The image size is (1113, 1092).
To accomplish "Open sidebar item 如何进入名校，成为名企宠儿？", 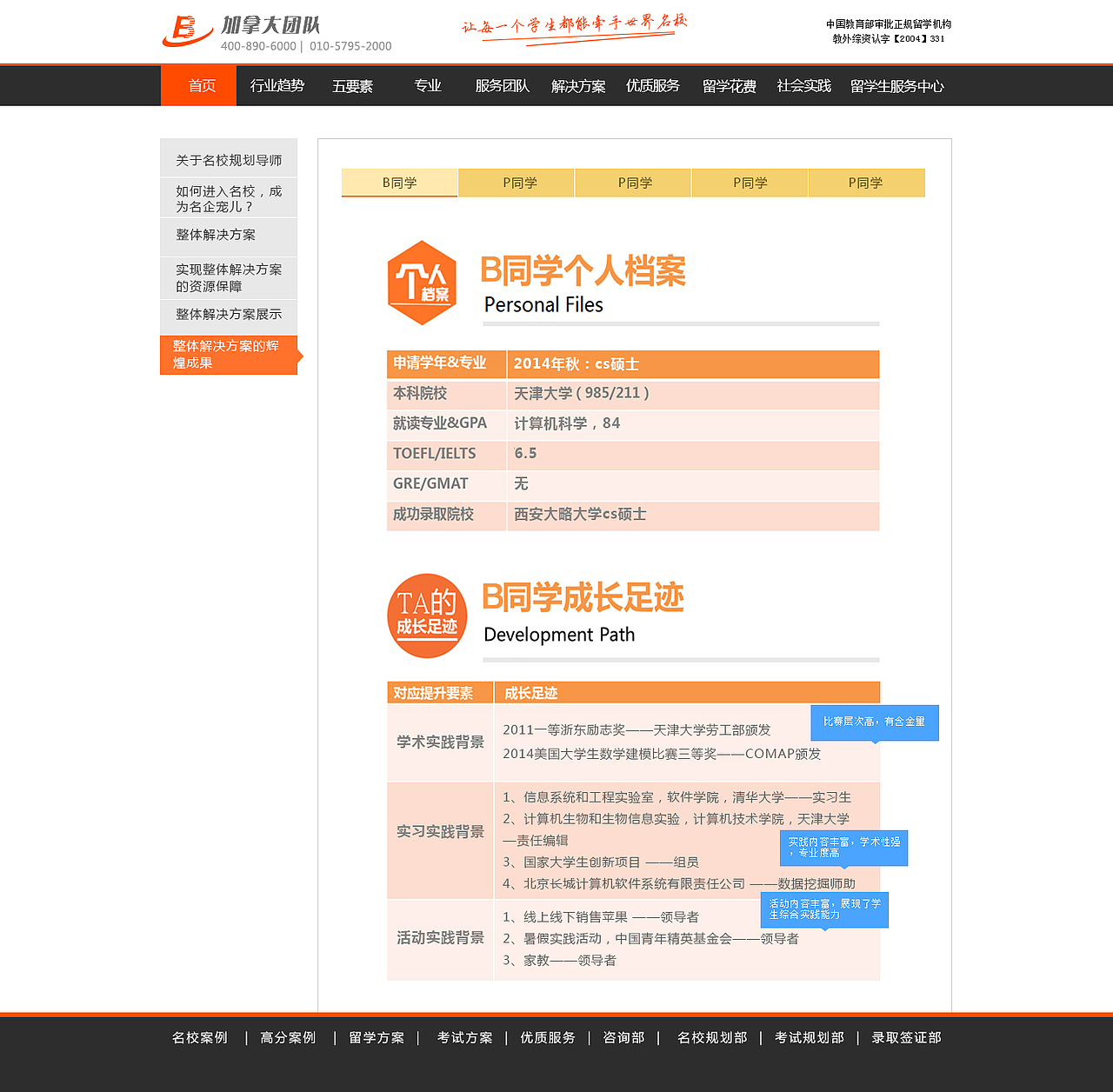I will [229, 198].
